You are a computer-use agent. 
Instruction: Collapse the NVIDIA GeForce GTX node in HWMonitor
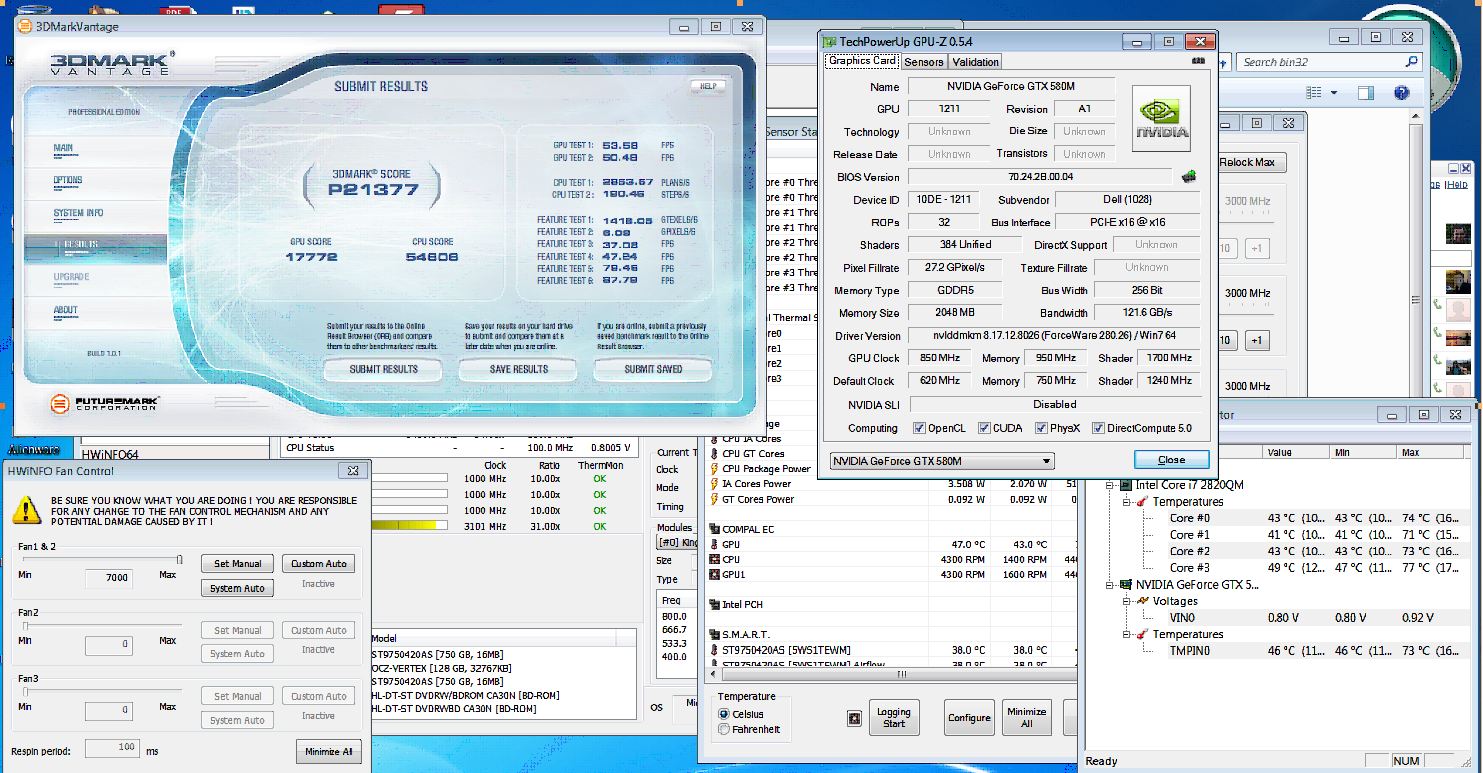tap(1110, 584)
